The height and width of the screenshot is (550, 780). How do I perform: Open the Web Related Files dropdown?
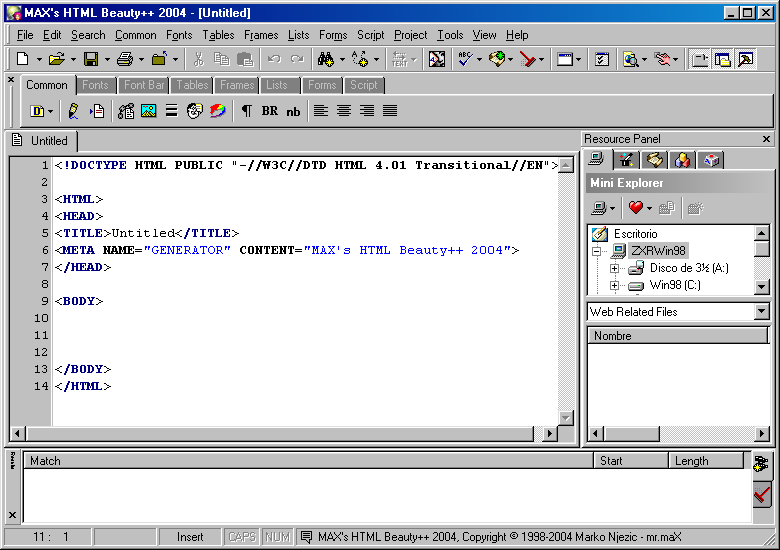tap(761, 312)
